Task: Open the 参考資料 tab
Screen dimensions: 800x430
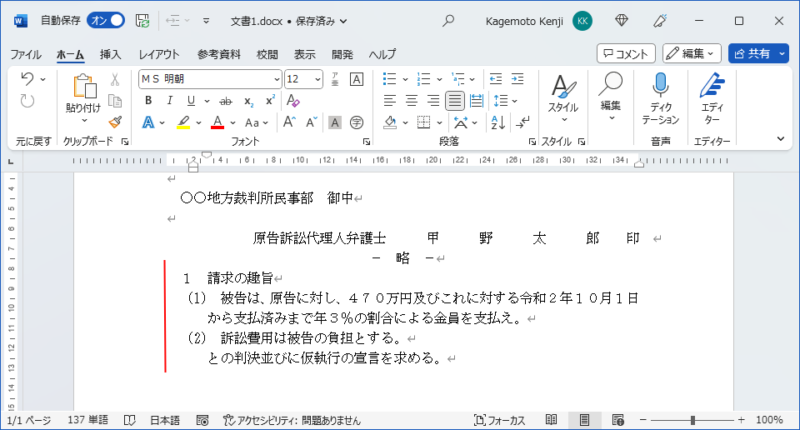Action: (x=219, y=54)
